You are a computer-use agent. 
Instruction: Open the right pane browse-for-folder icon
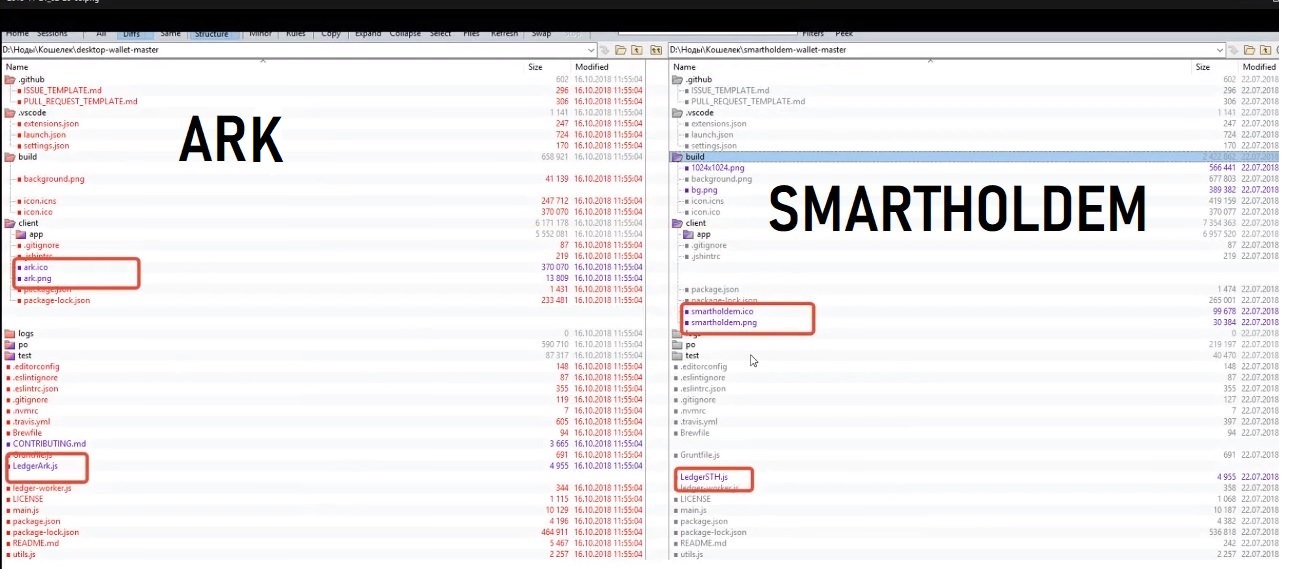1250,49
